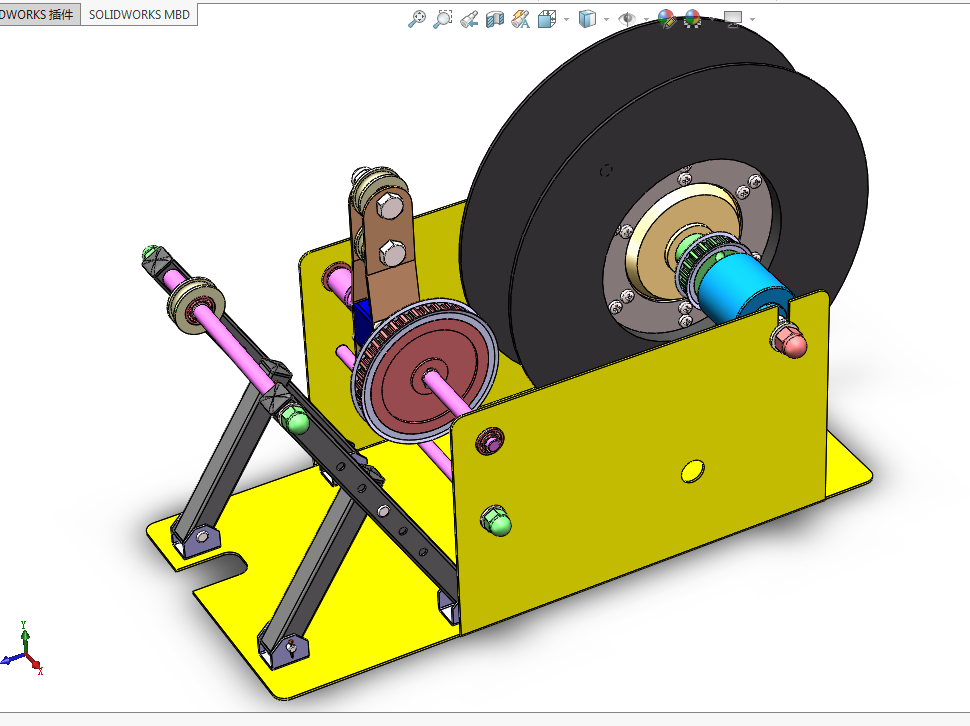This screenshot has height=726, width=970.
Task: Expand the Hide/Show Items dropdown arrow
Action: pyautogui.click(x=646, y=19)
